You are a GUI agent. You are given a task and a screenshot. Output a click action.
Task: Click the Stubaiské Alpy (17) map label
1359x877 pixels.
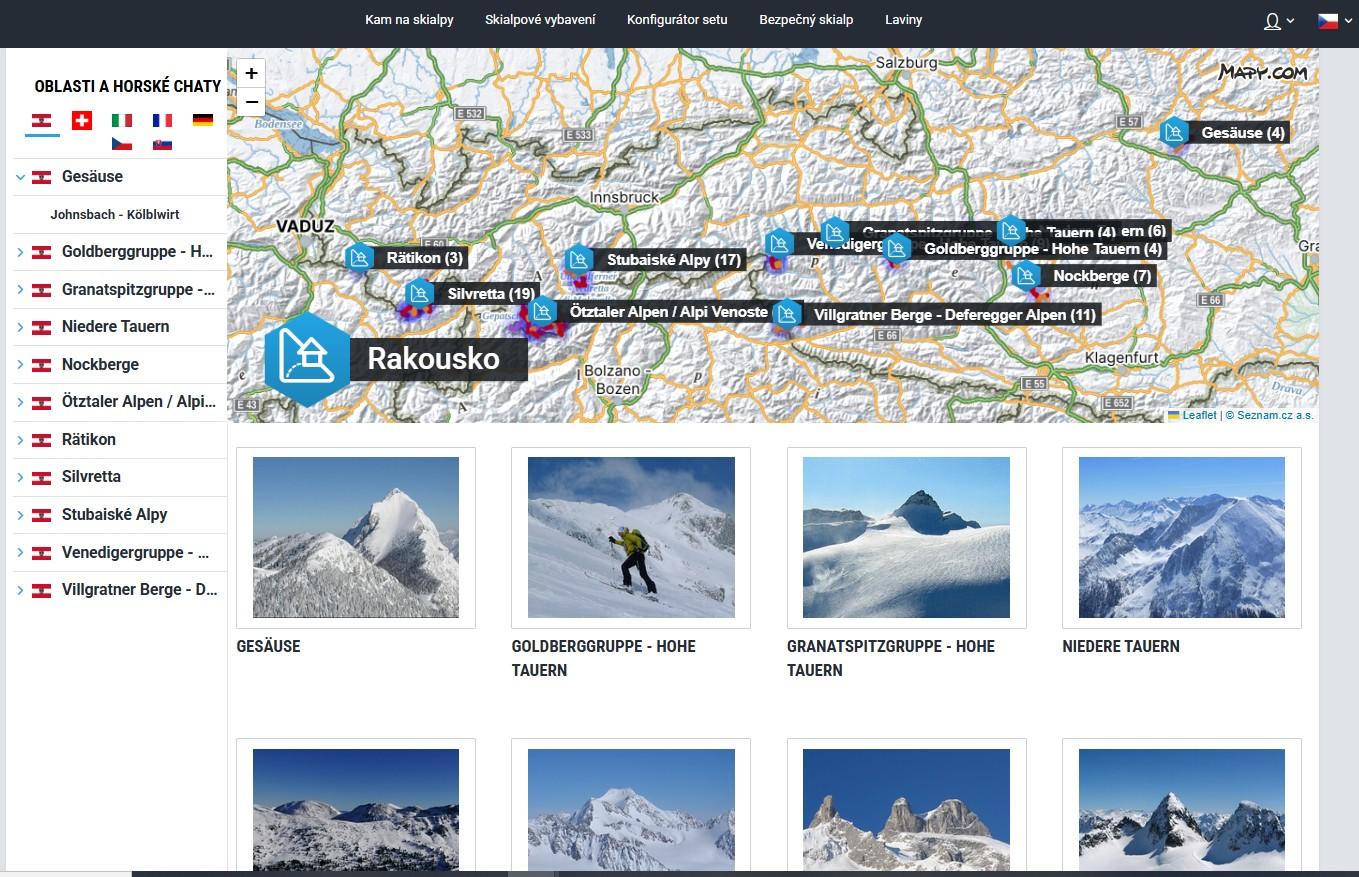[x=673, y=260]
